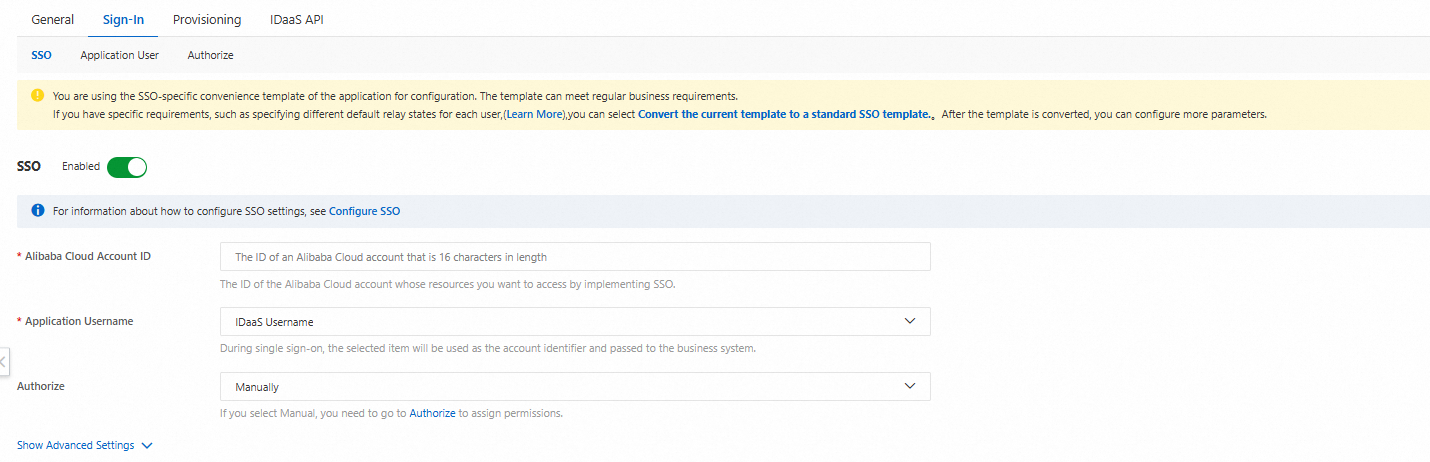
Task: Go to the IDaaS API tab
Action: click(x=296, y=20)
